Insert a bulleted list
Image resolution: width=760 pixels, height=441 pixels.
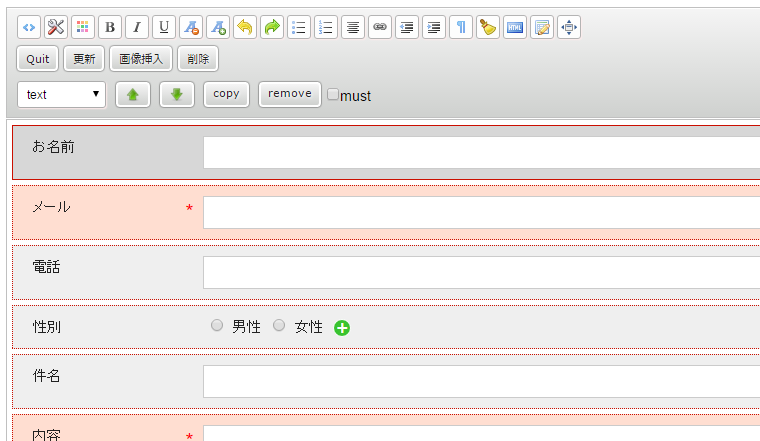[298, 28]
